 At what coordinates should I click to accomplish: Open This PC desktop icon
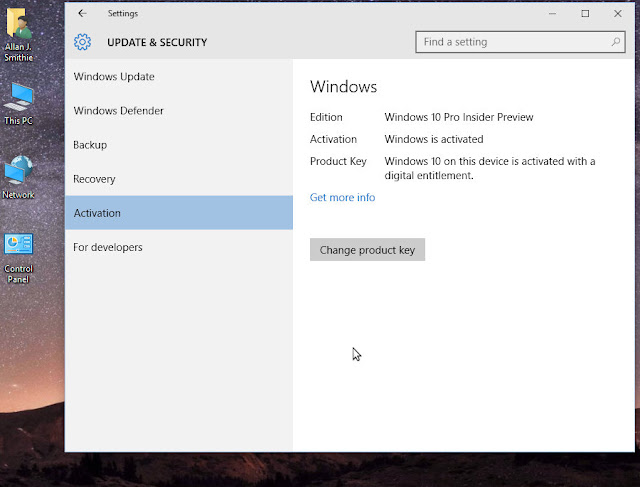click(x=18, y=103)
